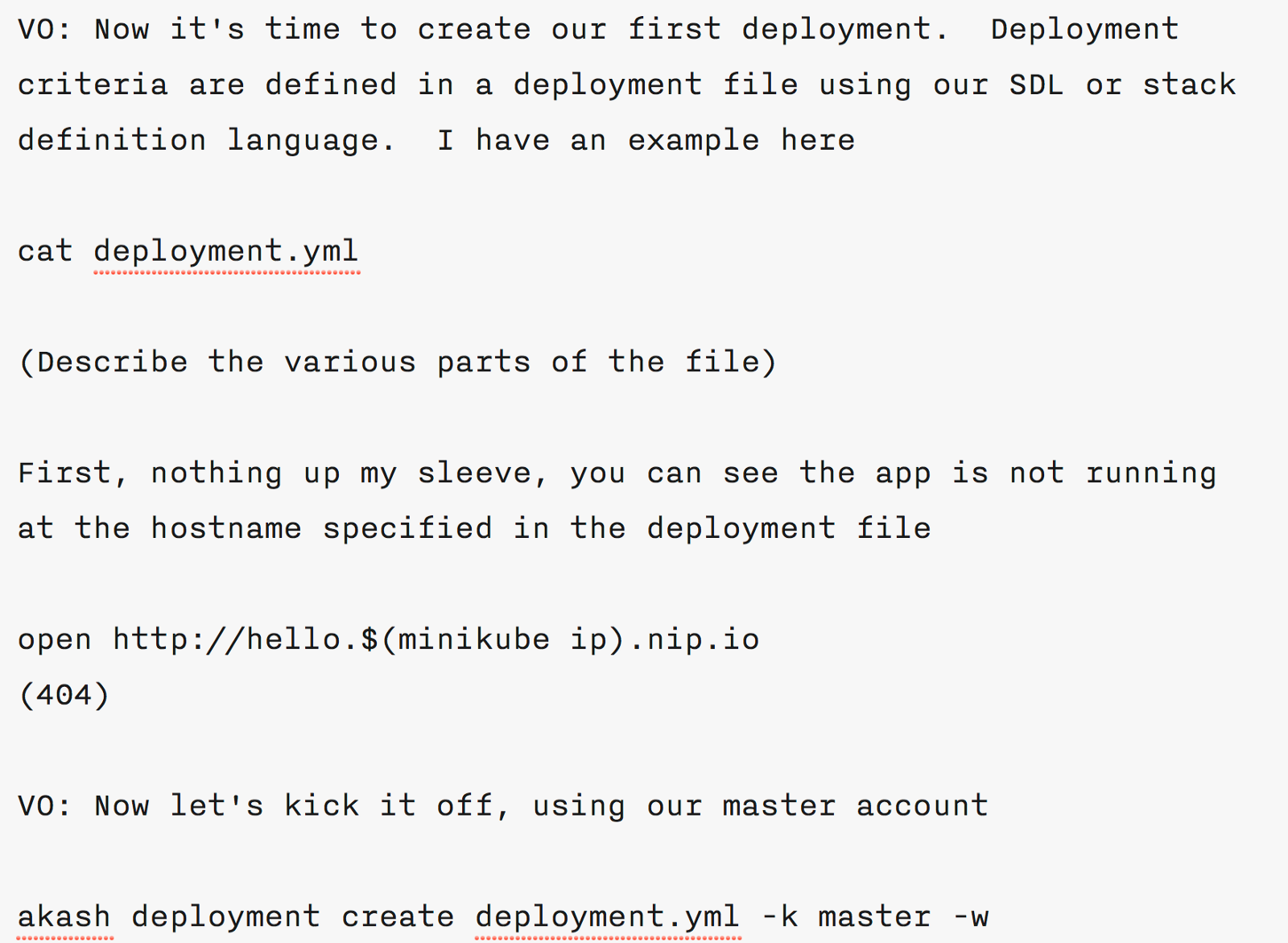
Task: Click the word "SDL" in first paragraph
Action: [1036, 85]
